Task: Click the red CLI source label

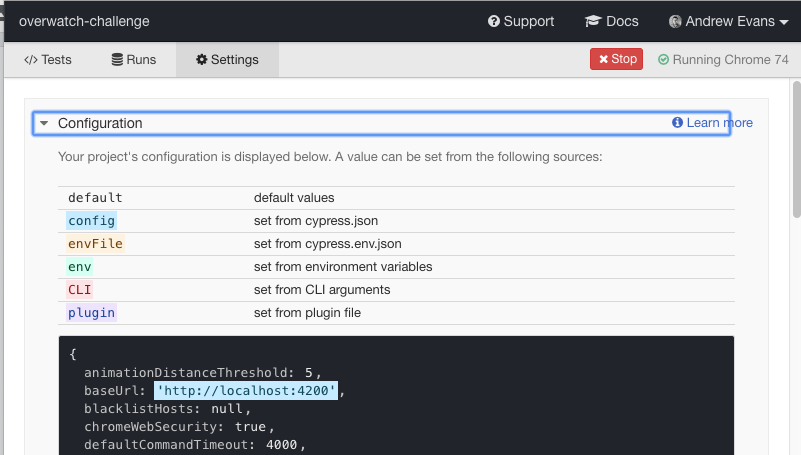Action: coord(79,290)
